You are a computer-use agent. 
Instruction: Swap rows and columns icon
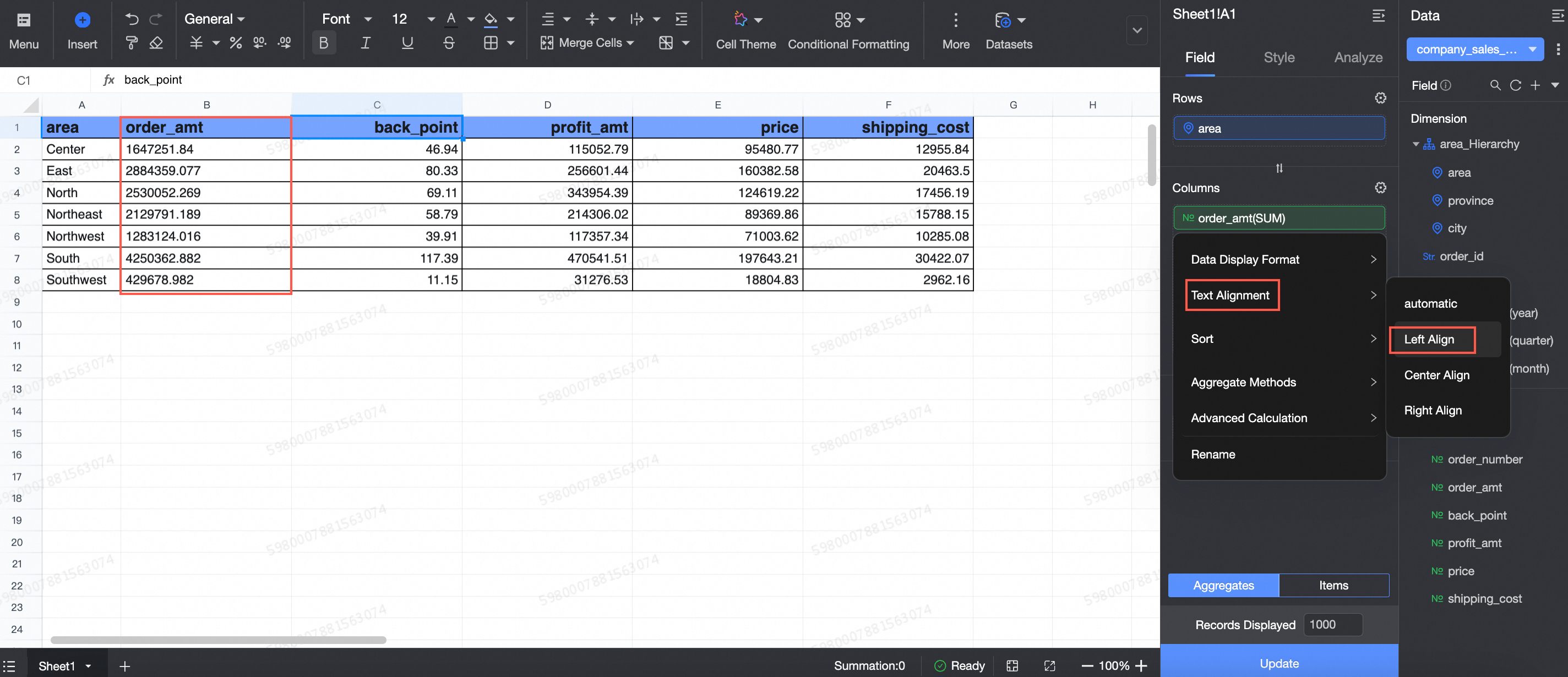click(1279, 168)
